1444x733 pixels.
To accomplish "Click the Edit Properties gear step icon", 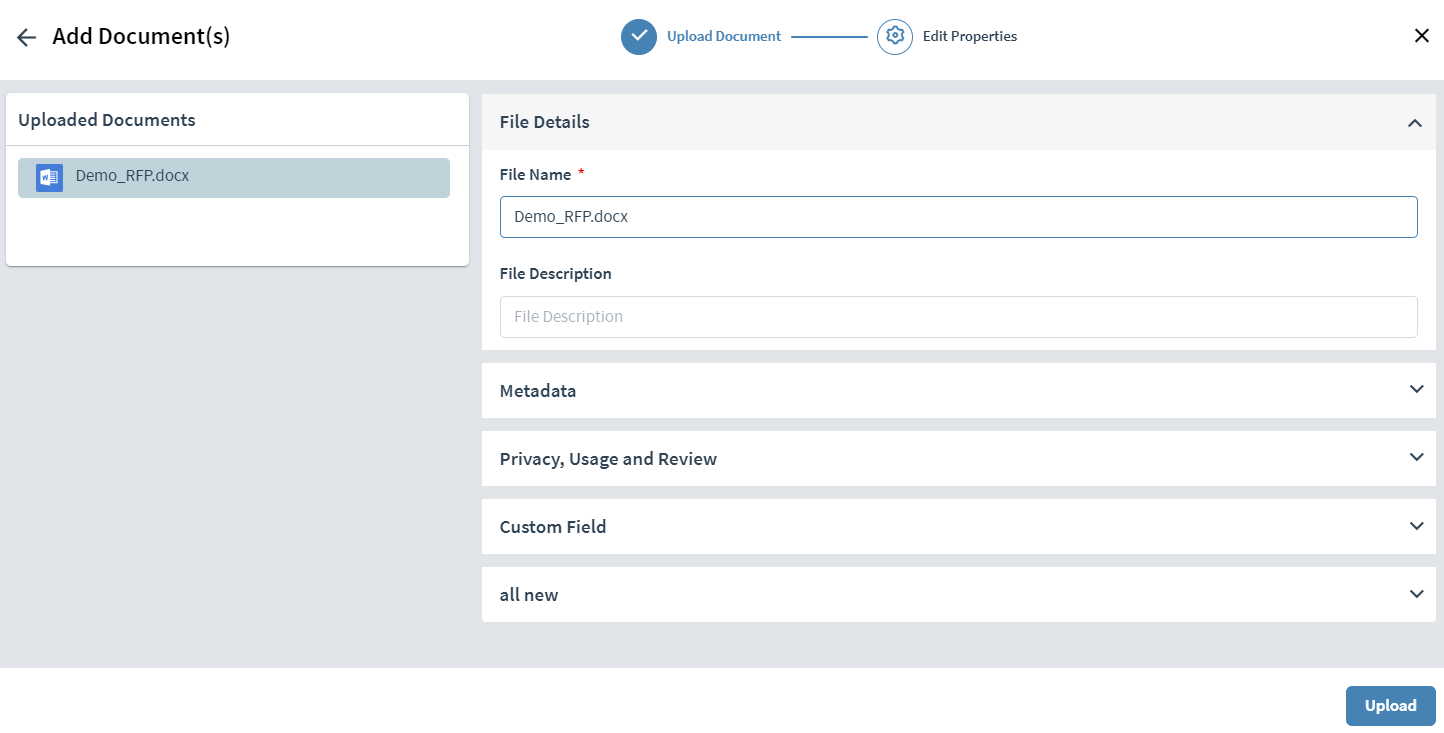I will click(895, 37).
